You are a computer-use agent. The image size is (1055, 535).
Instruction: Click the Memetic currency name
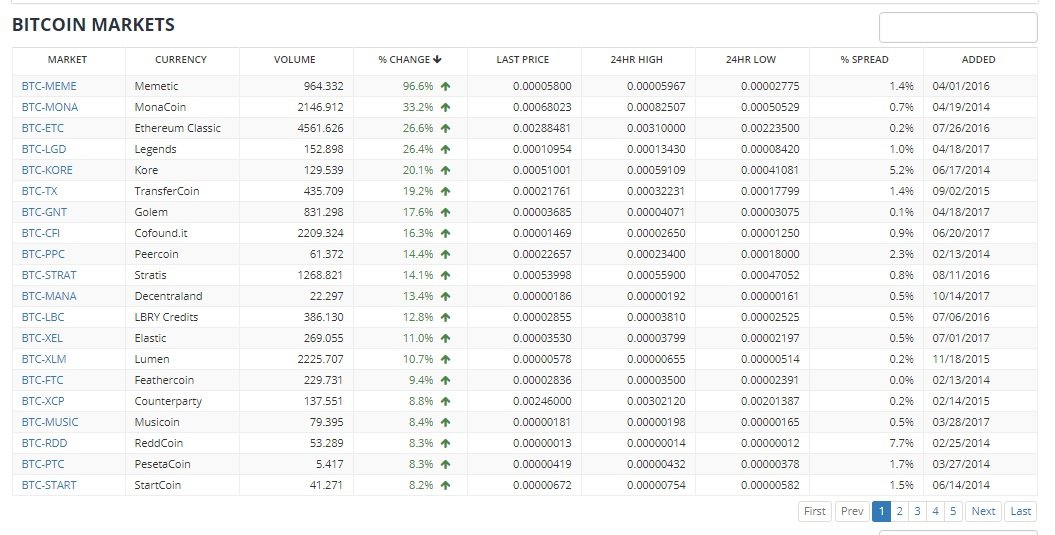[x=156, y=86]
